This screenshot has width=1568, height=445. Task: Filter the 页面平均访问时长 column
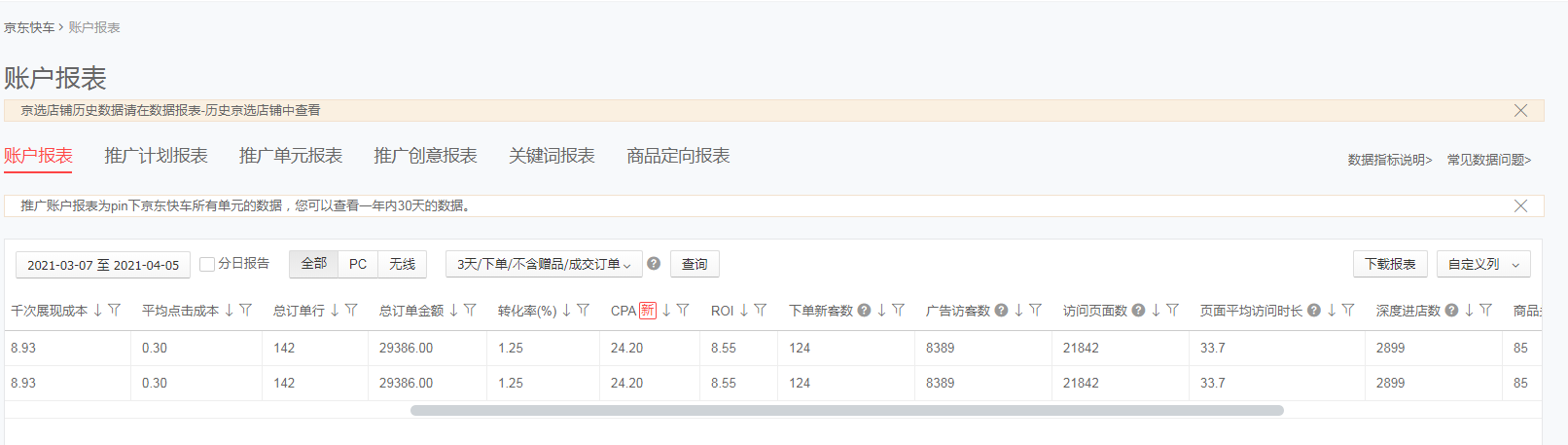[x=1348, y=311]
